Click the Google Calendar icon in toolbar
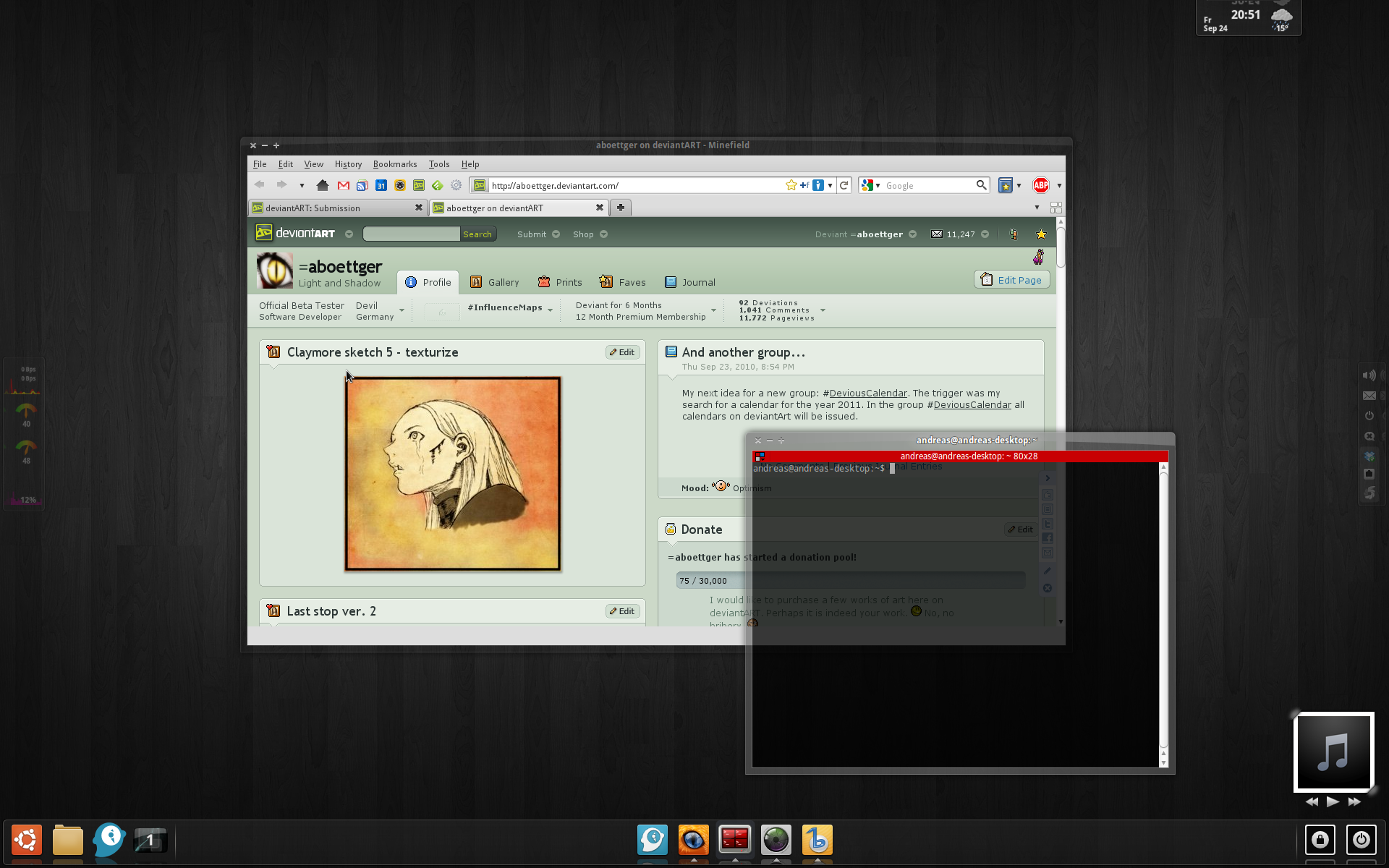 [381, 185]
